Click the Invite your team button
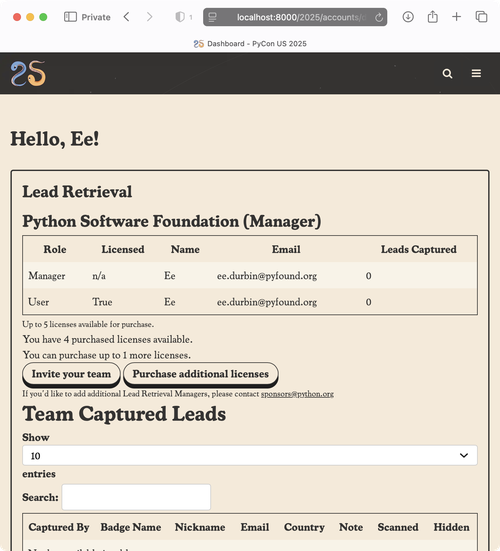The height and width of the screenshot is (551, 500). [71, 374]
